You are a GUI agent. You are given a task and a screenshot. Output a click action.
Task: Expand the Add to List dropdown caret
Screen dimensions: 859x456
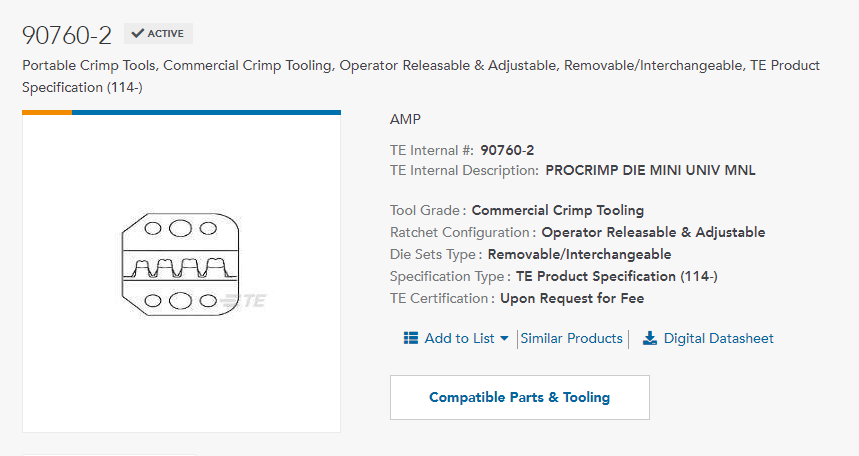pos(504,339)
